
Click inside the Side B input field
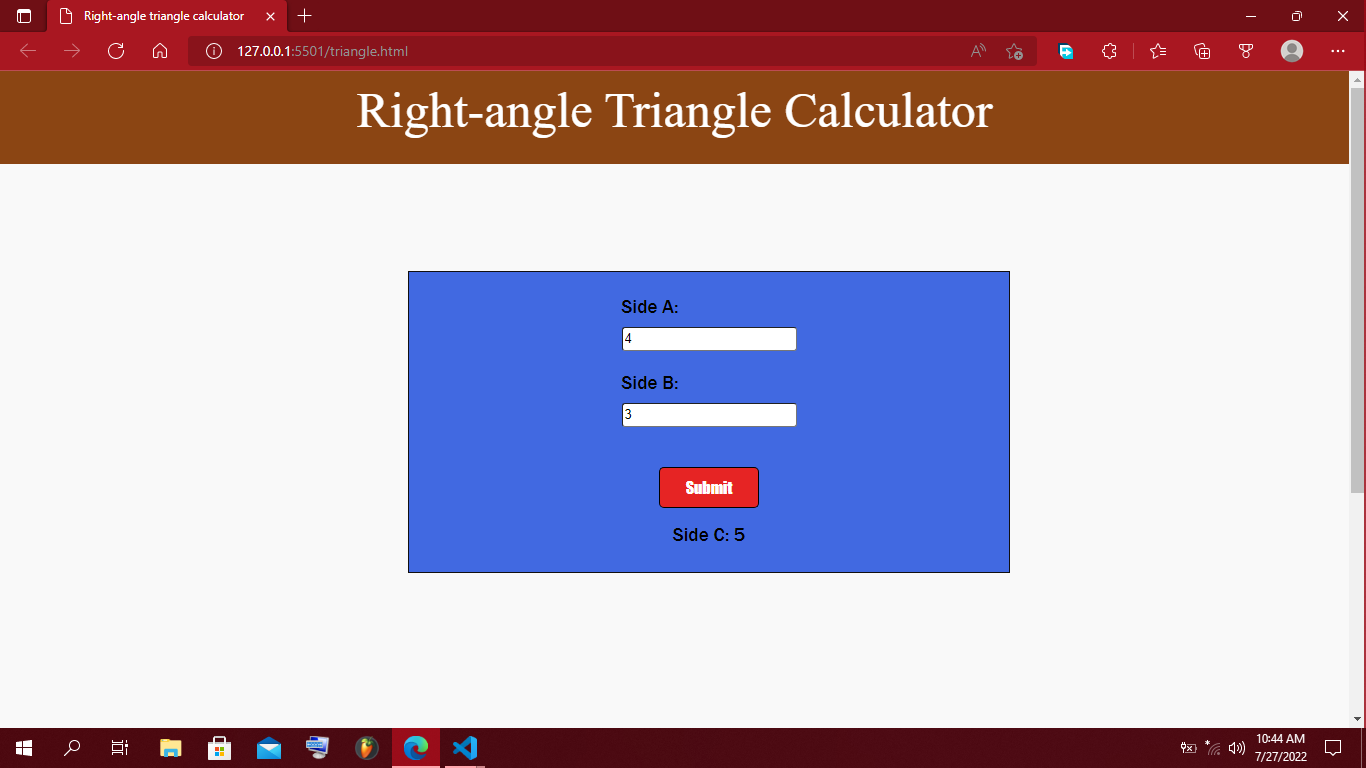tap(709, 414)
